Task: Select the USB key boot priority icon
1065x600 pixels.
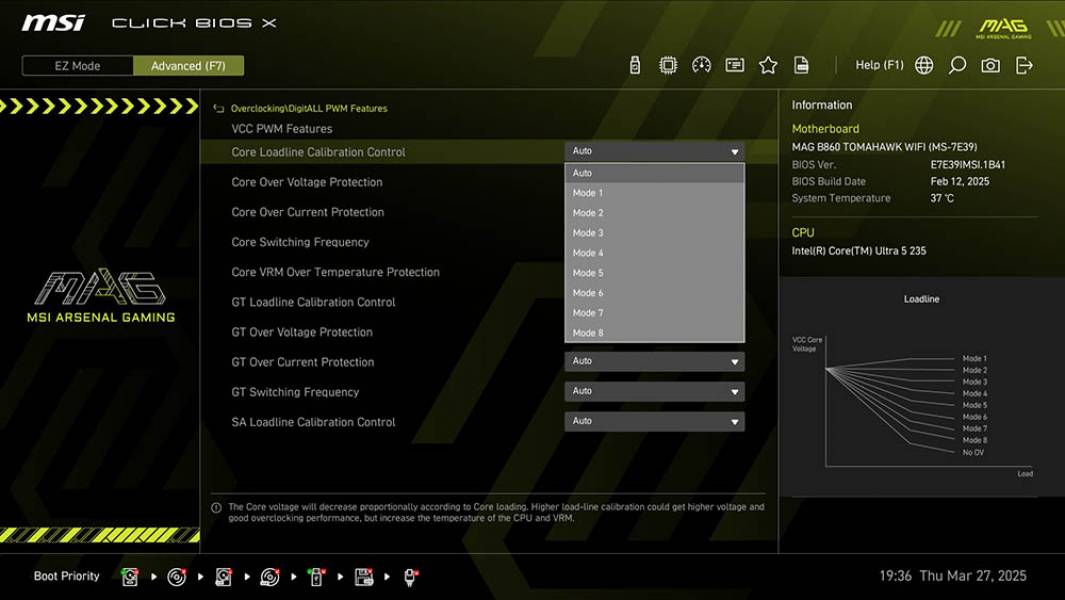Action: tap(316, 577)
